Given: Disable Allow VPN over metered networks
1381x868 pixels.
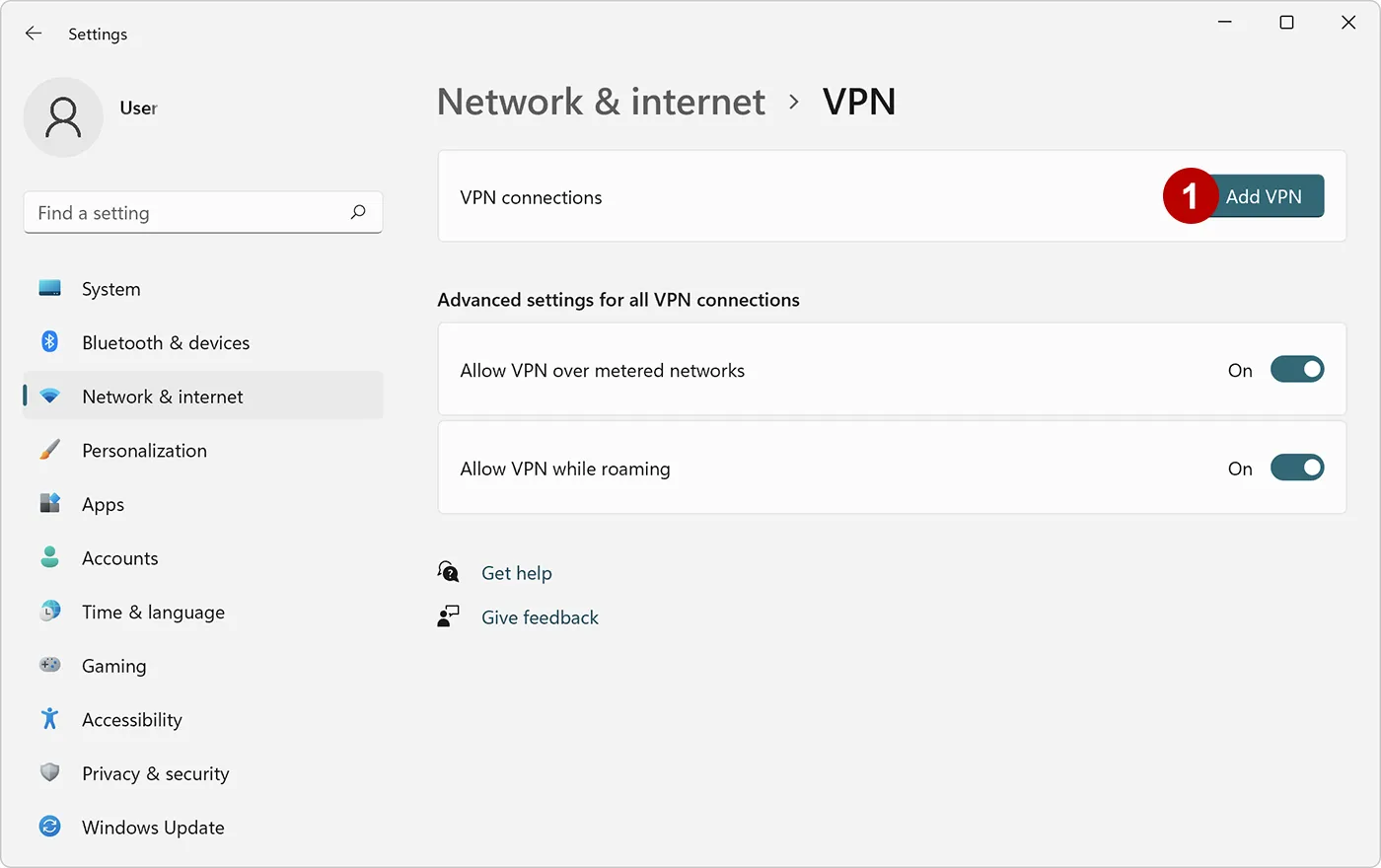Looking at the screenshot, I should [1297, 369].
